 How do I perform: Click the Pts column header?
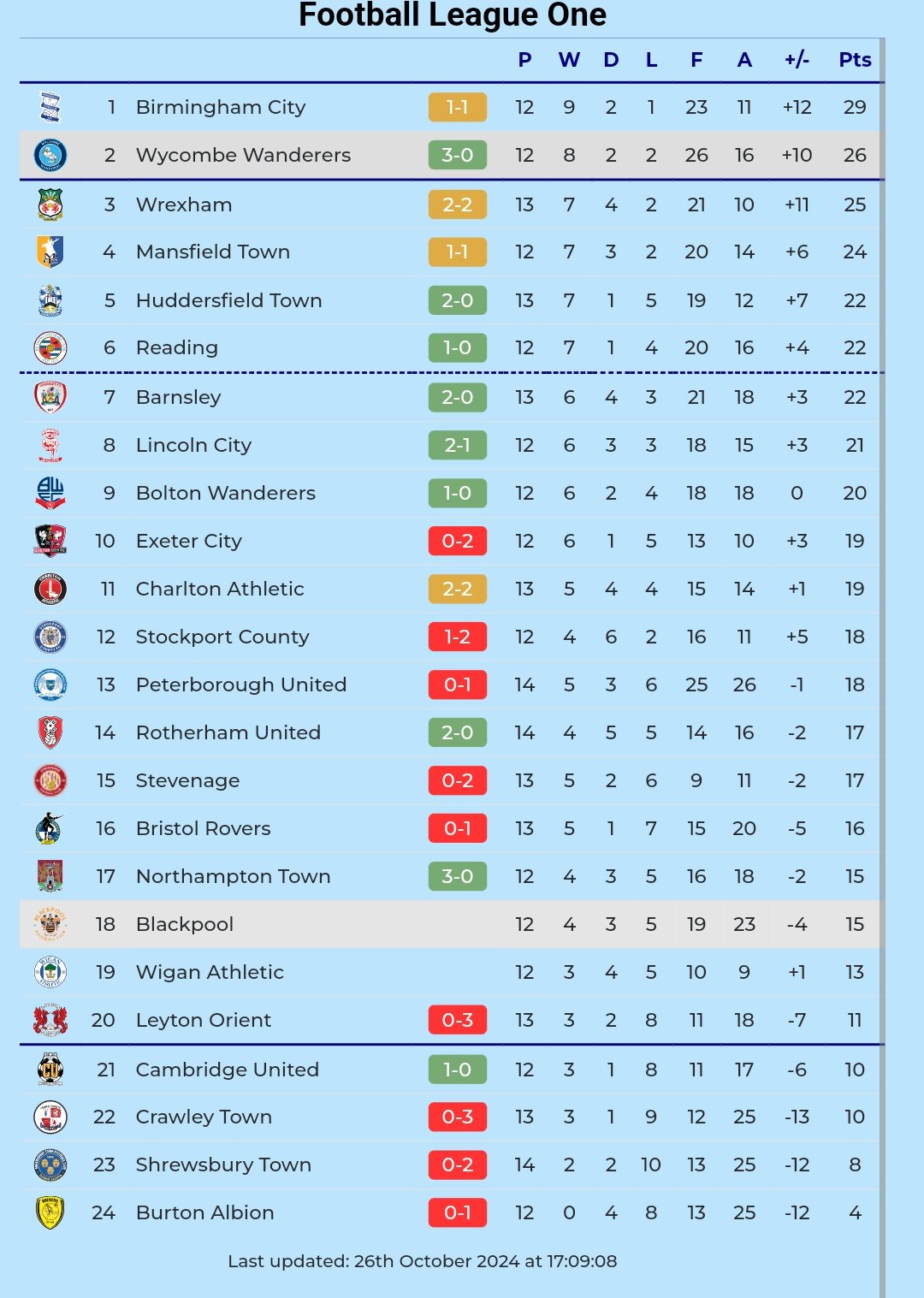855,60
